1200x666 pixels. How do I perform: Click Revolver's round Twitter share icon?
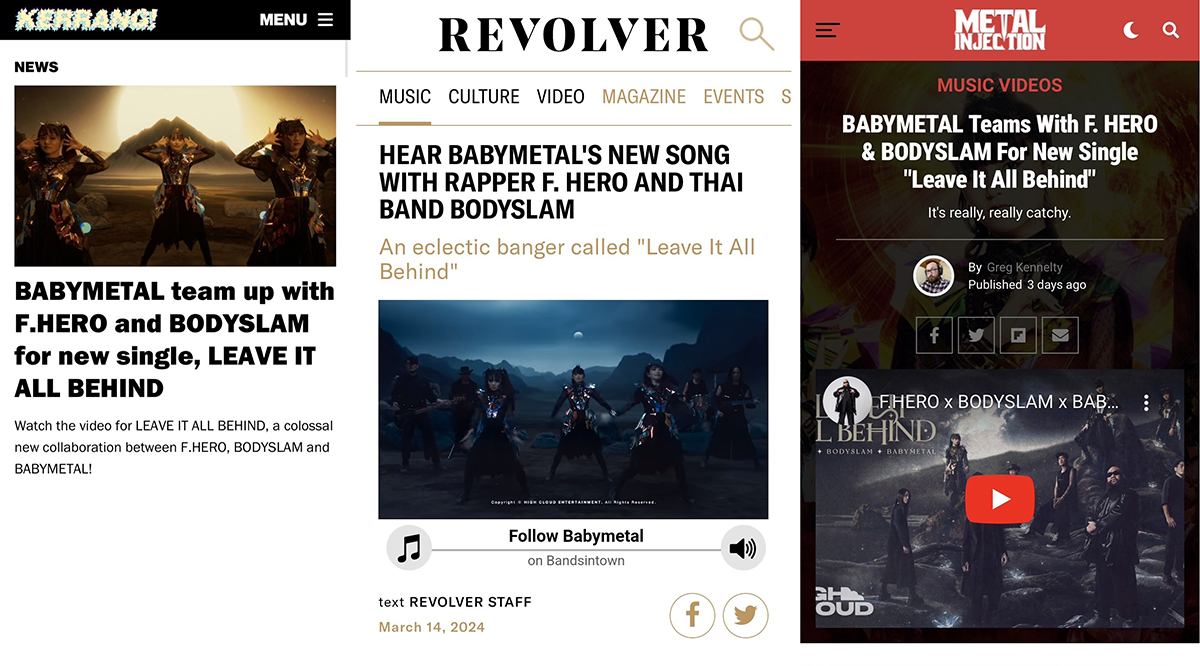click(745, 615)
